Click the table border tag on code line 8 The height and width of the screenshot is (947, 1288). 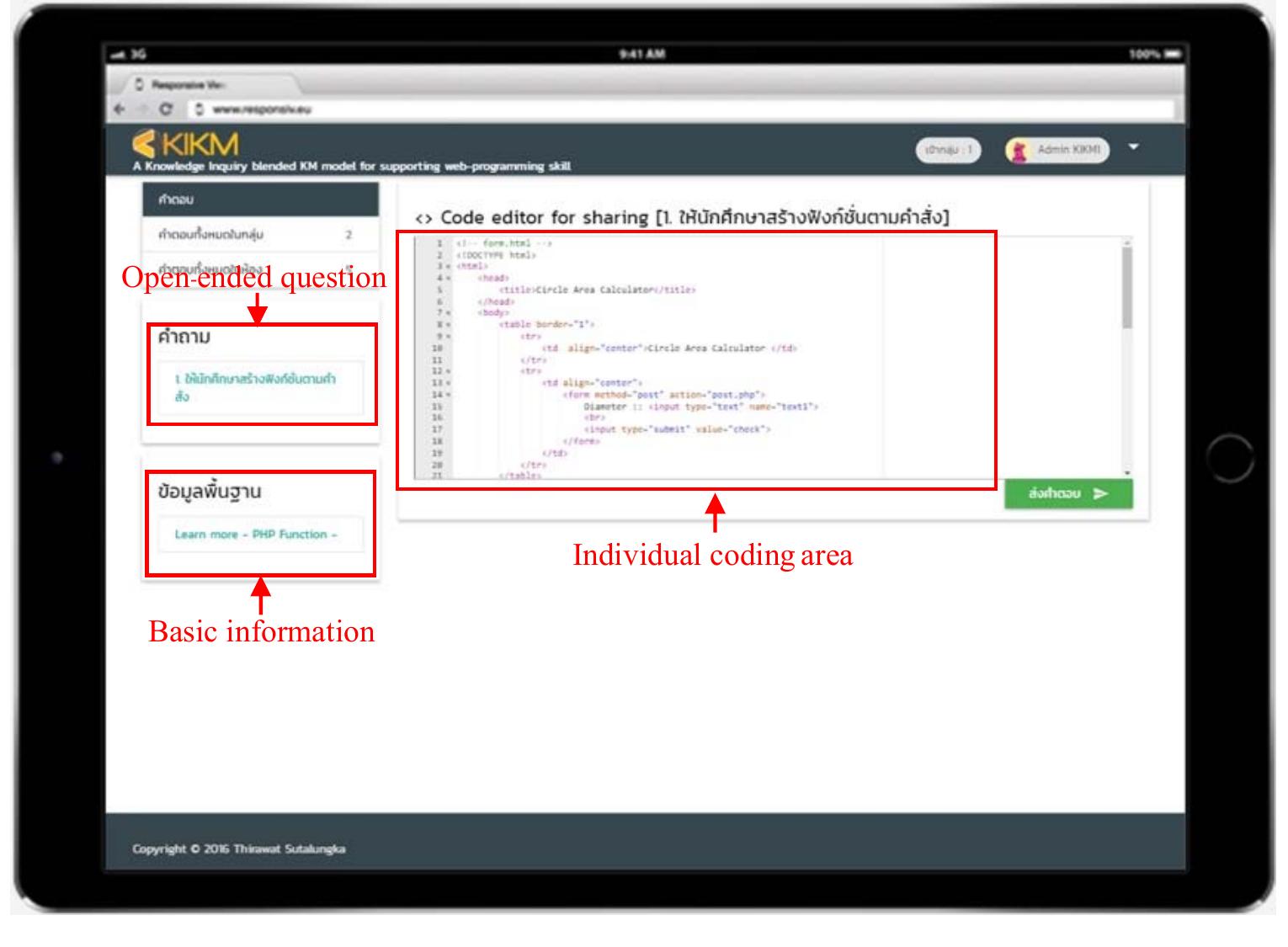coord(547,324)
